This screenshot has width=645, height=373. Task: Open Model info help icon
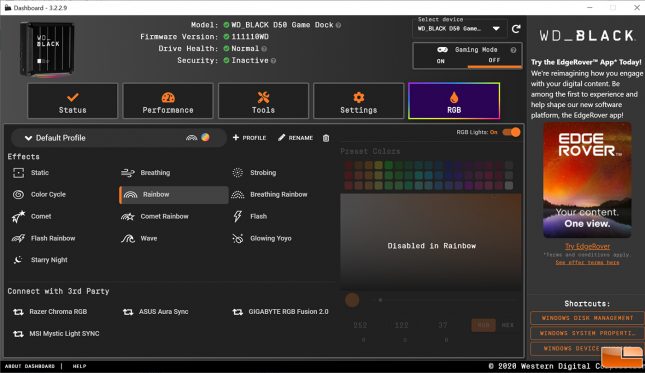click(x=338, y=25)
